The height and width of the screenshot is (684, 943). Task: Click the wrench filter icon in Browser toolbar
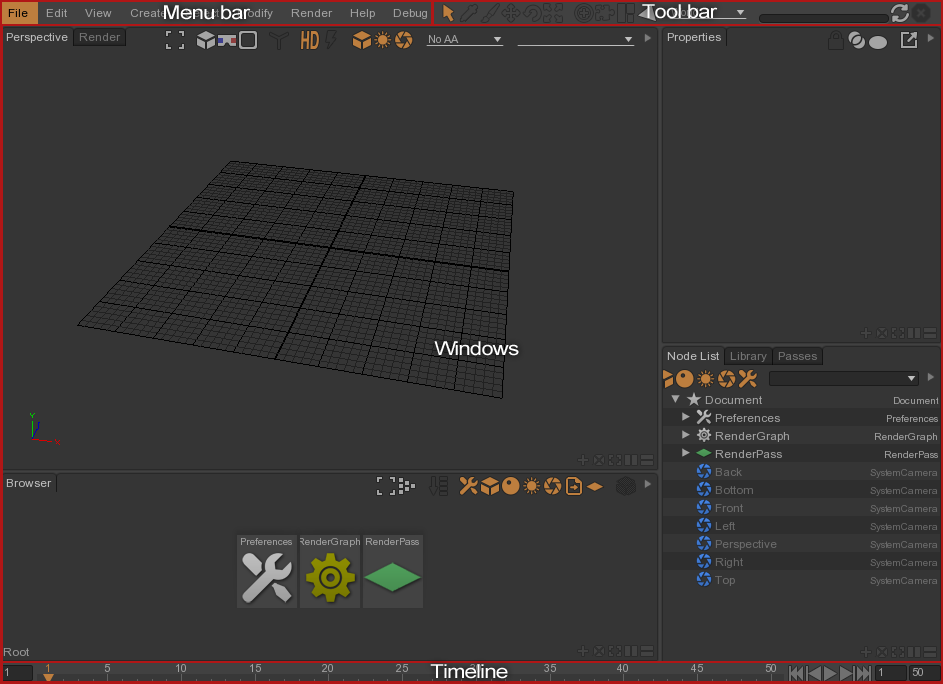(468, 486)
